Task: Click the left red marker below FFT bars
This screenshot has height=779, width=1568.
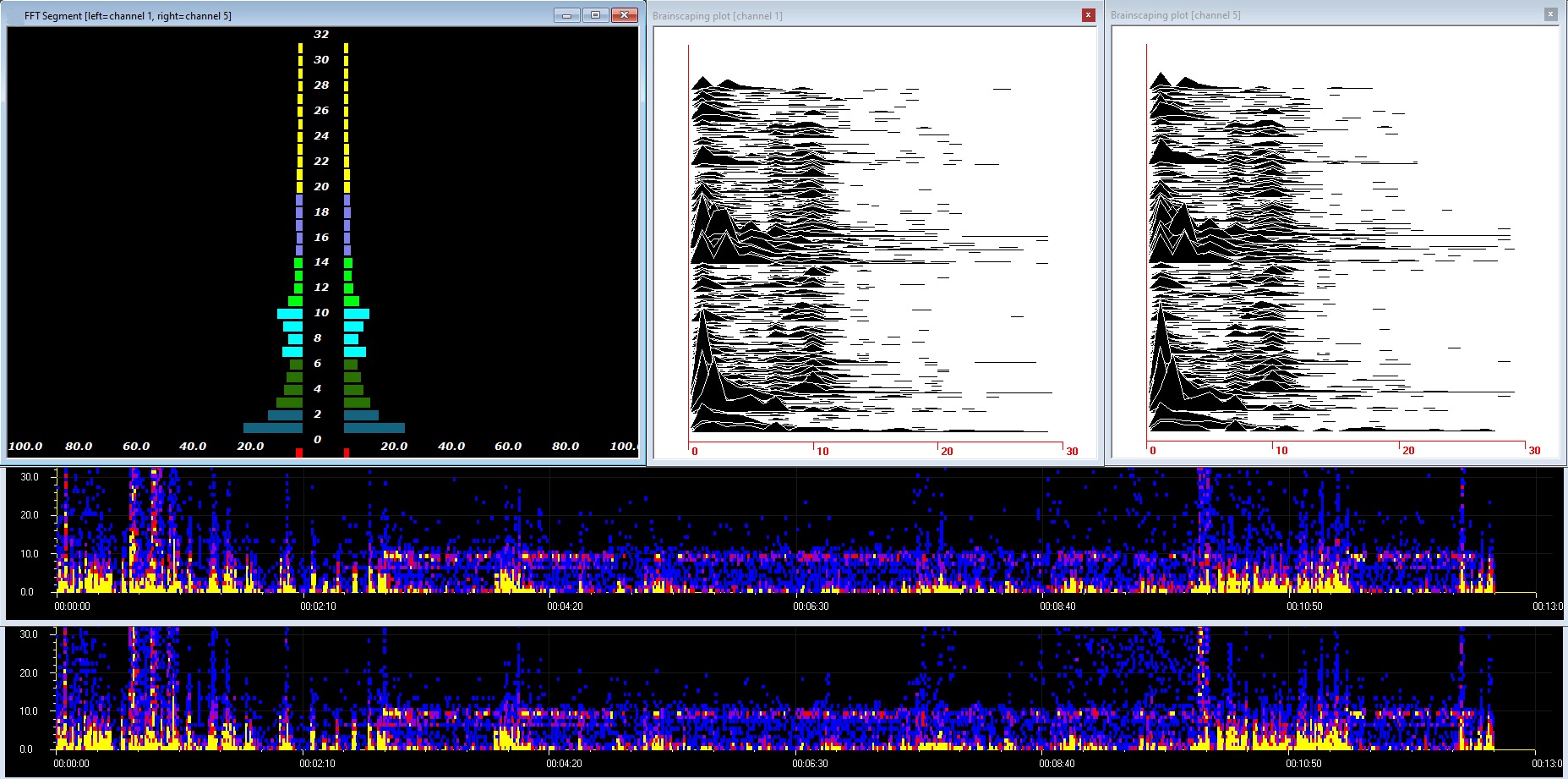Action: 299,453
